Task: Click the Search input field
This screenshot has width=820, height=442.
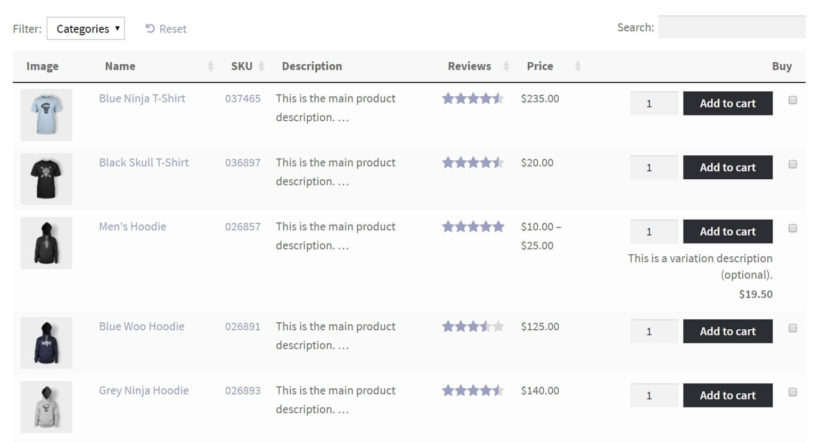Action: tap(731, 28)
